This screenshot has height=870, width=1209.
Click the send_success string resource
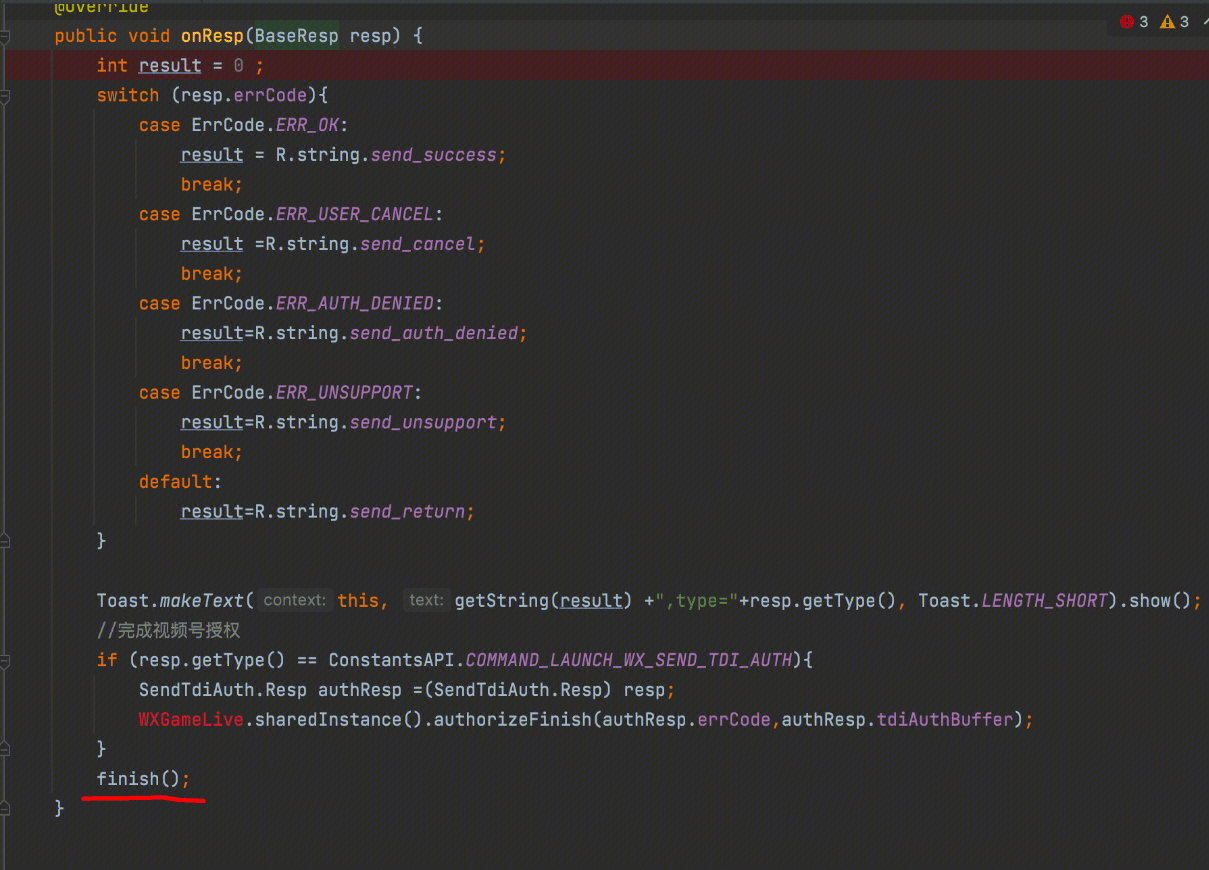433,155
